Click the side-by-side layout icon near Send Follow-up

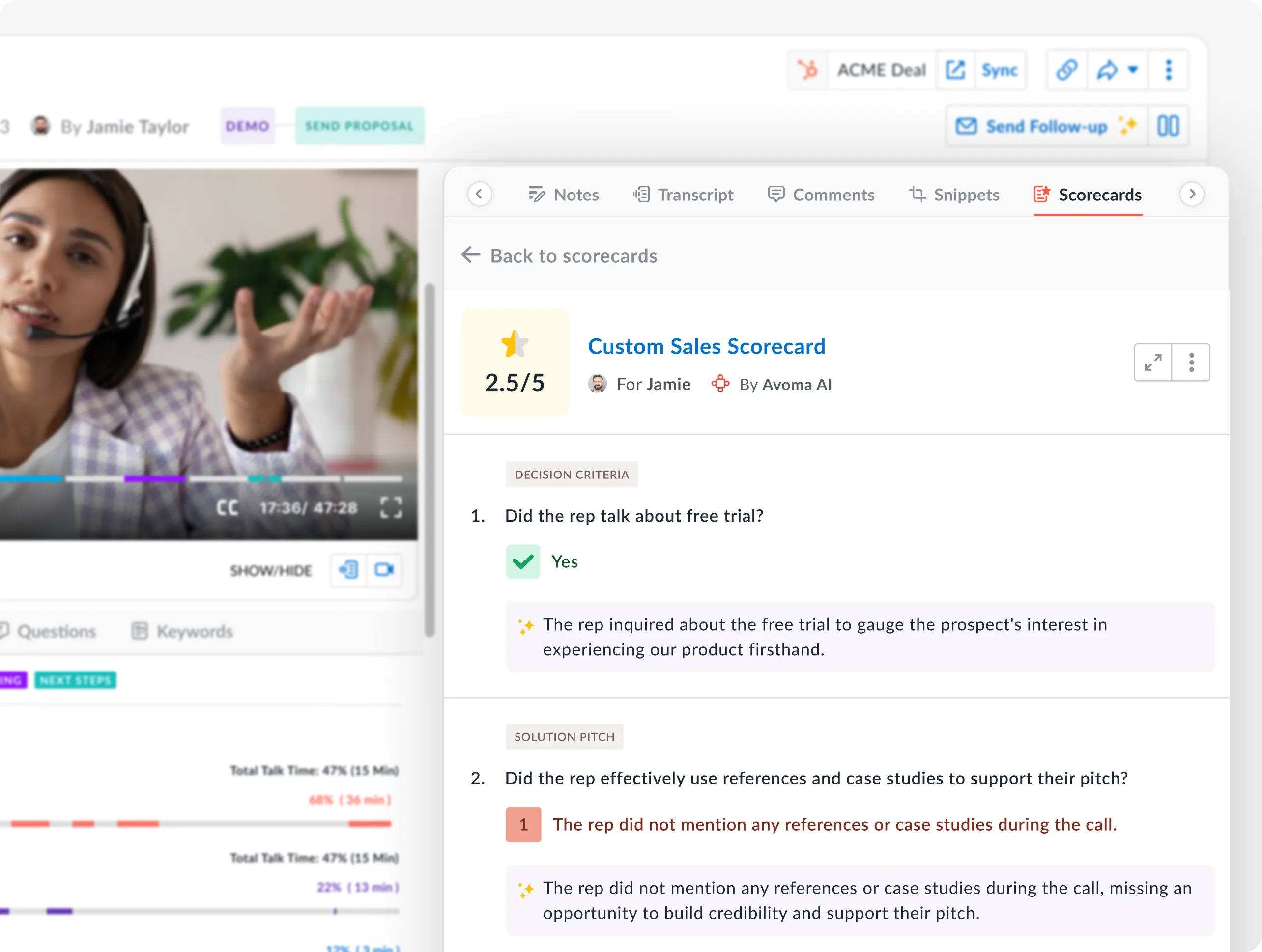1168,125
